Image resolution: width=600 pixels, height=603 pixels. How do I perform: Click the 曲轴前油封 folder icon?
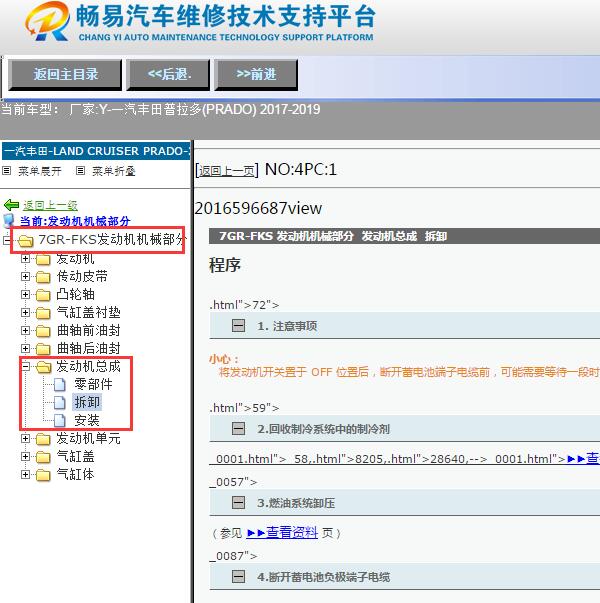pos(43,331)
